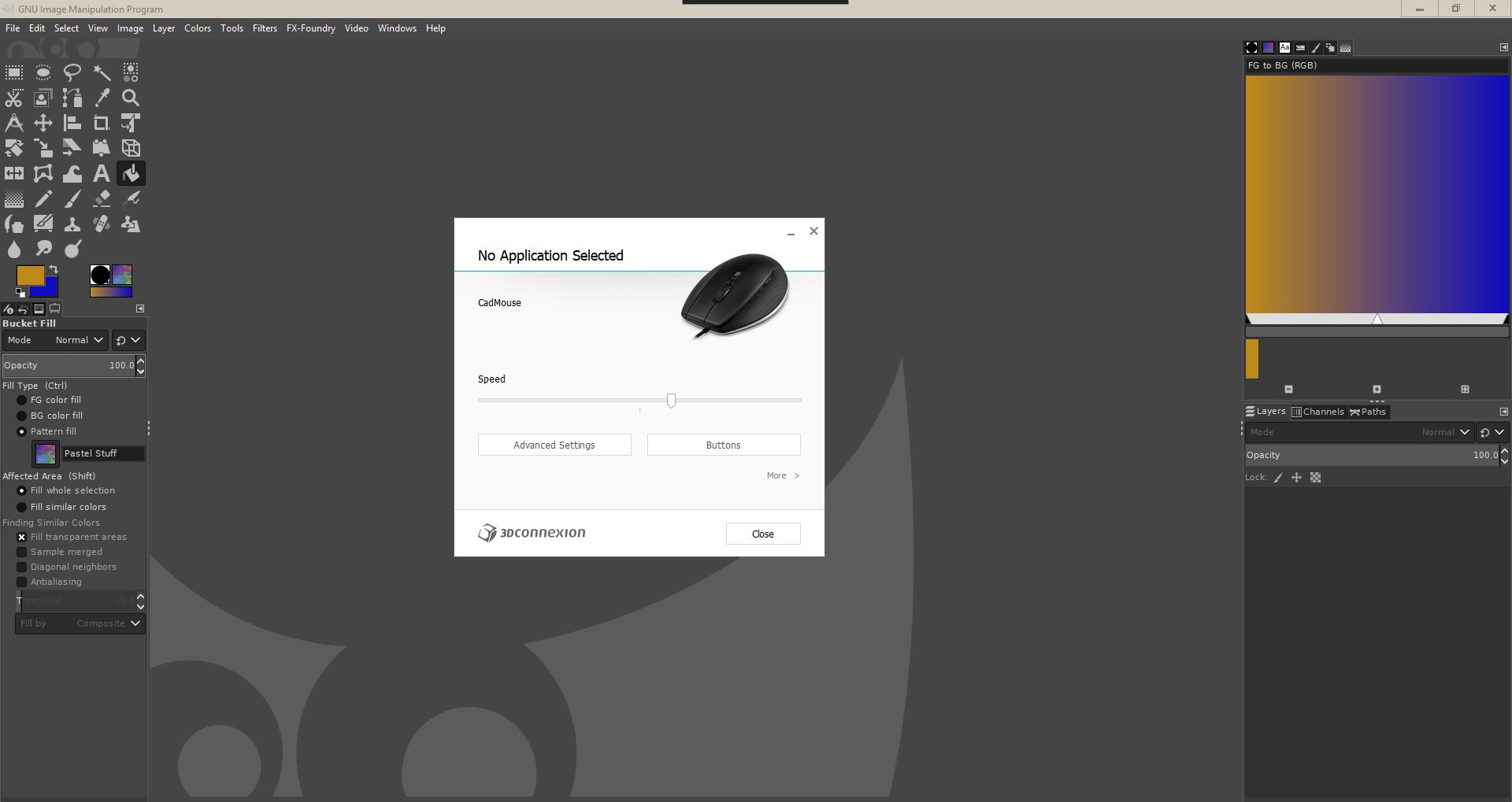1512x802 pixels.
Task: Select the Smudge tool
Action: (43, 249)
